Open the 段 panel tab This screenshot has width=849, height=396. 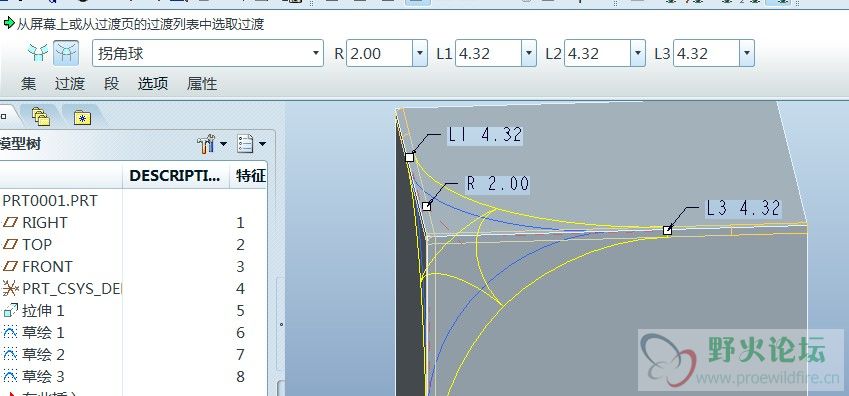tap(112, 83)
